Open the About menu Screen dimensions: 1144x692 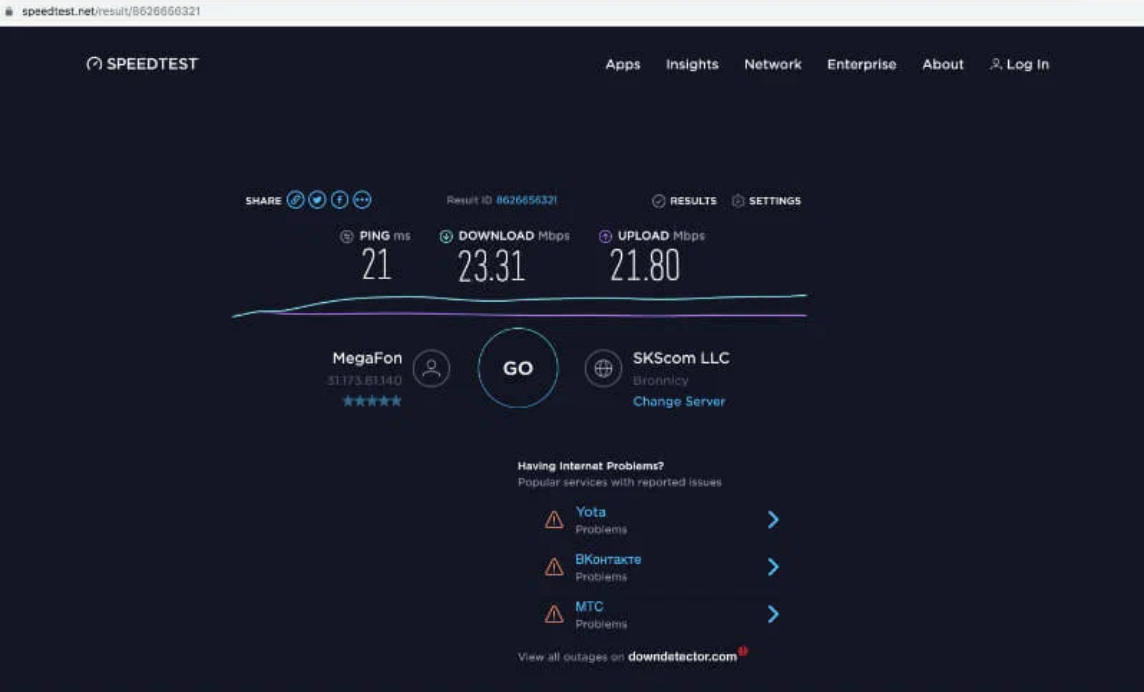(943, 64)
